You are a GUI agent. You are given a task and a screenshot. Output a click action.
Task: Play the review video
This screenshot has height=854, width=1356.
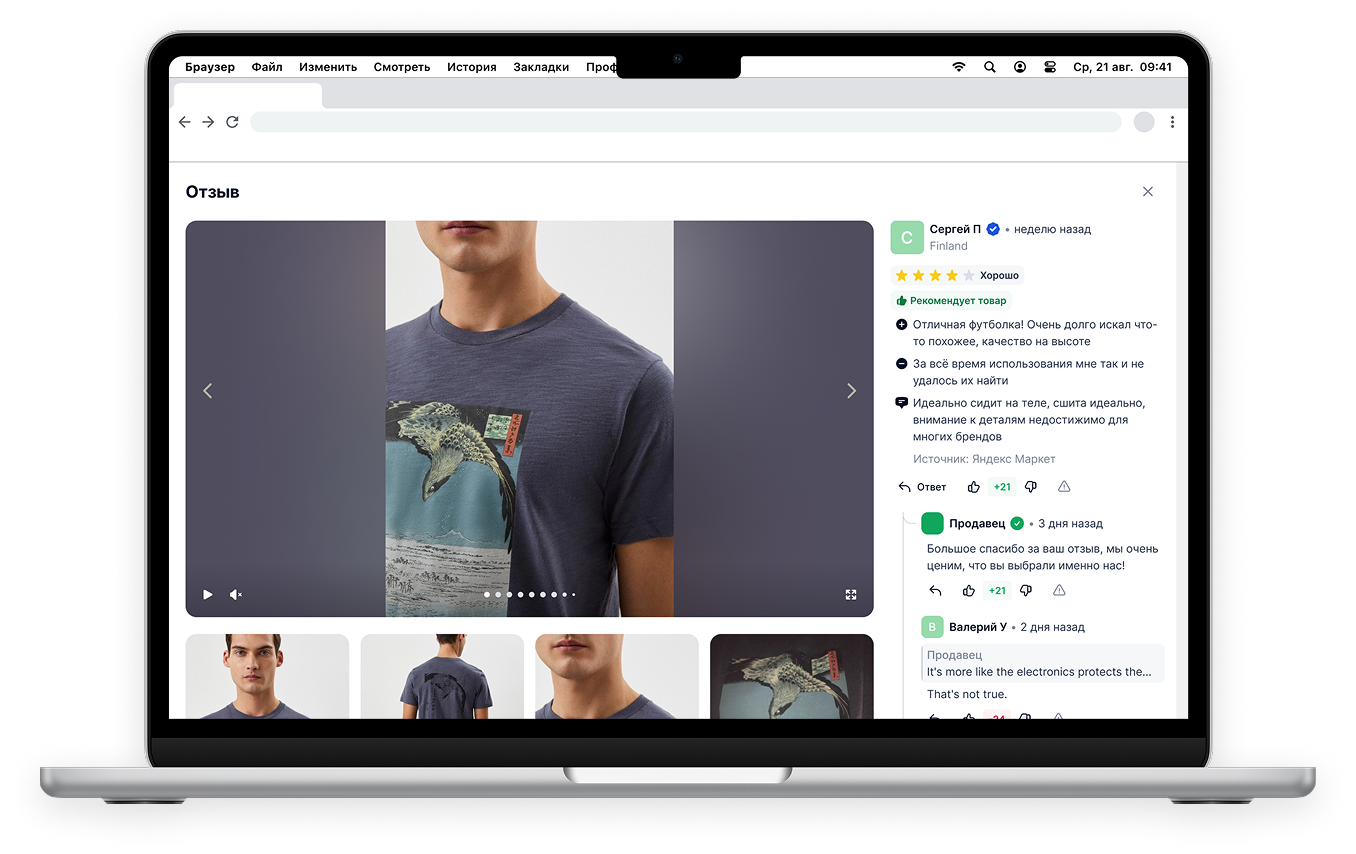pyautogui.click(x=208, y=594)
